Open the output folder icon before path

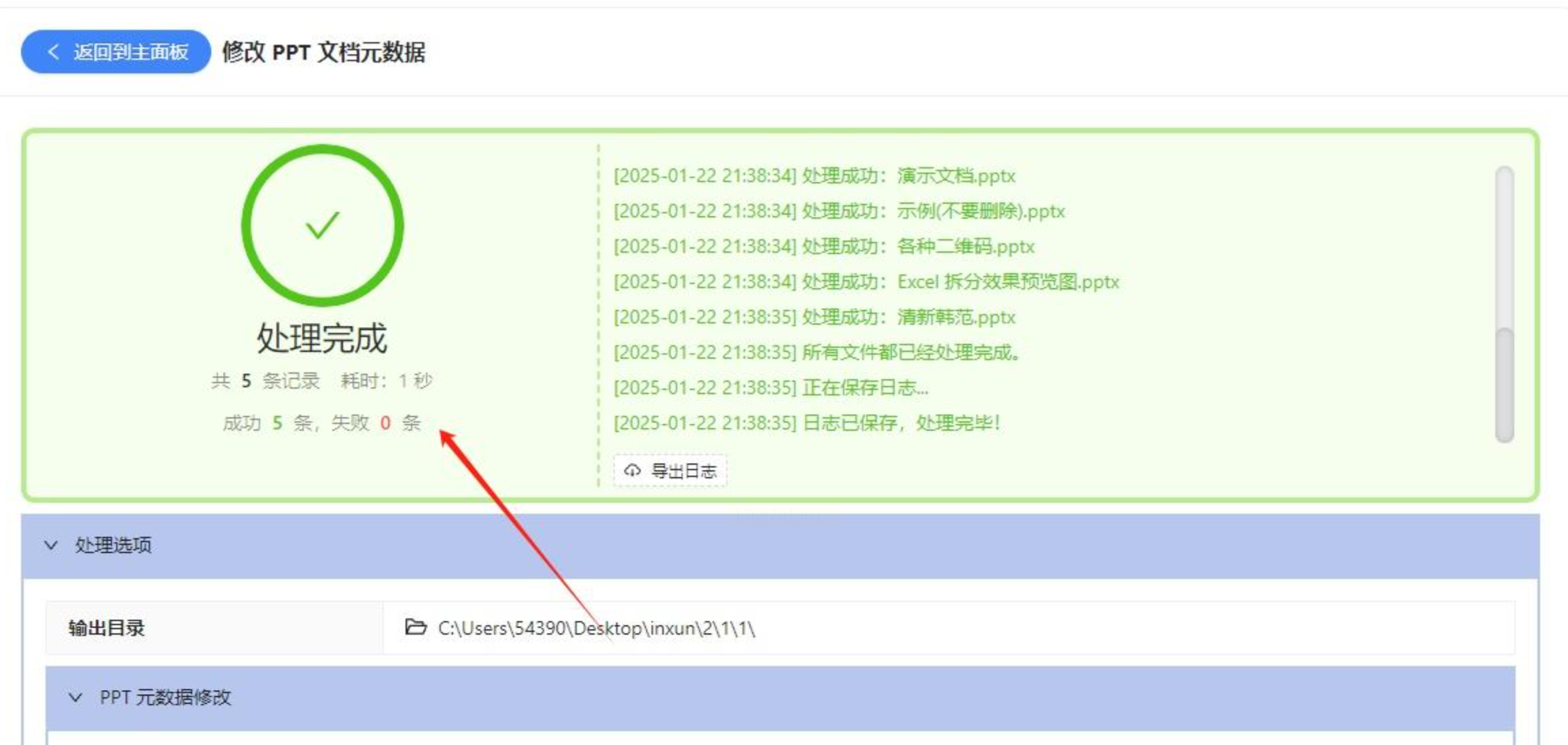click(x=415, y=627)
